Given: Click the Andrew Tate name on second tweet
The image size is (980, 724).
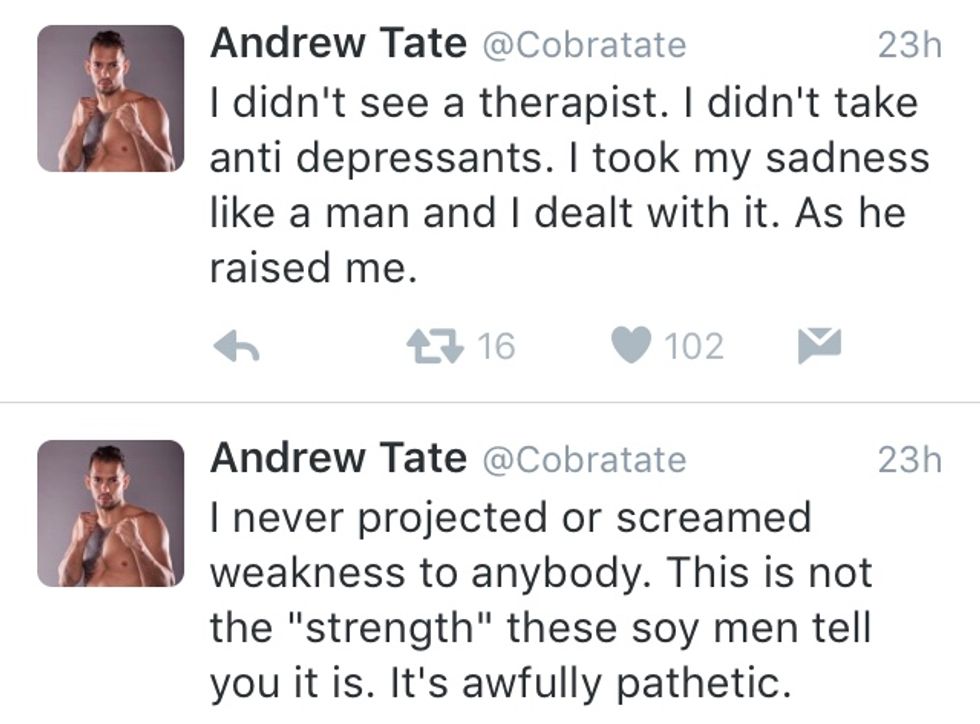Looking at the screenshot, I should click(338, 459).
